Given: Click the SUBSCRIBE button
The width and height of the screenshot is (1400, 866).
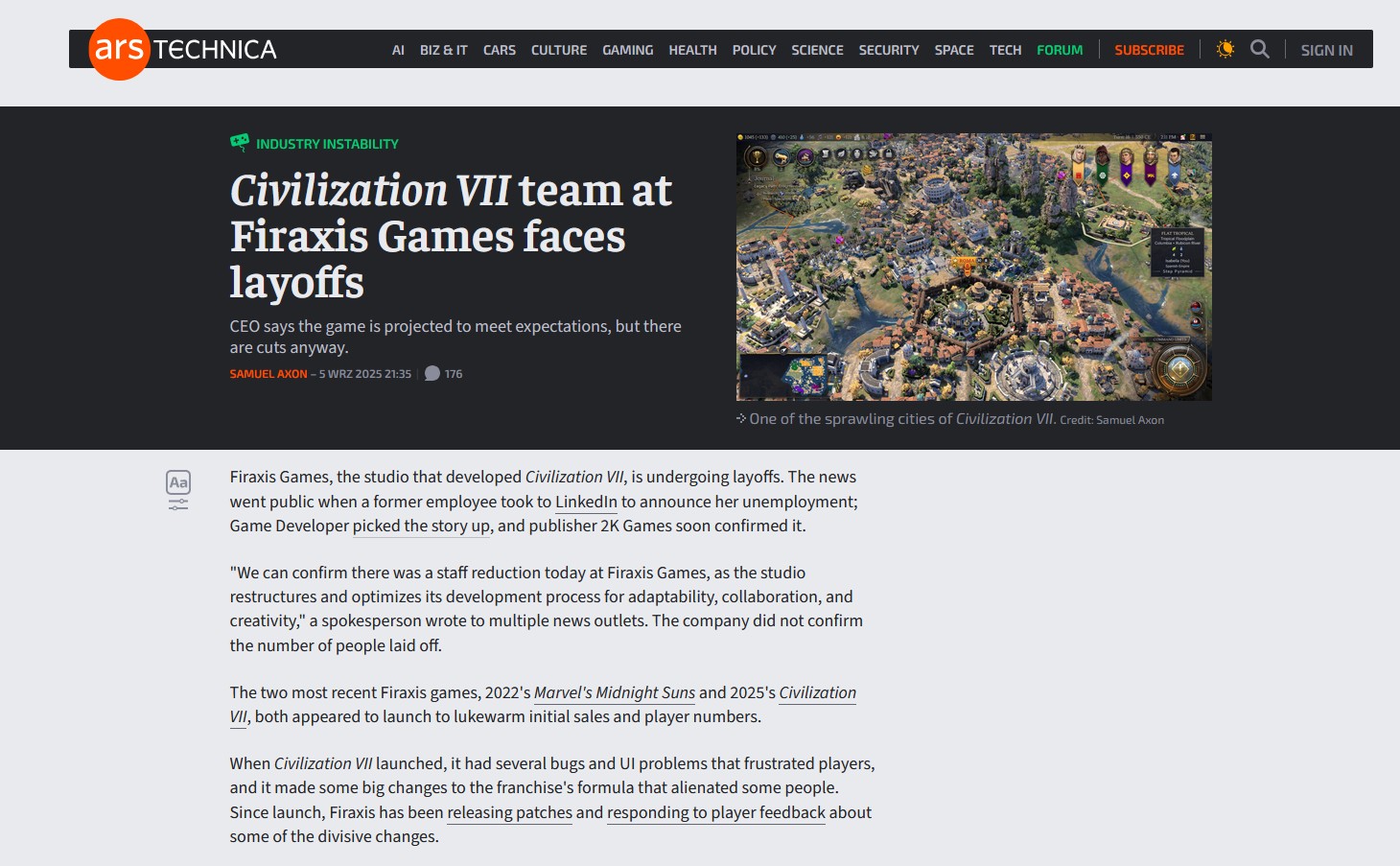Looking at the screenshot, I should tap(1149, 50).
